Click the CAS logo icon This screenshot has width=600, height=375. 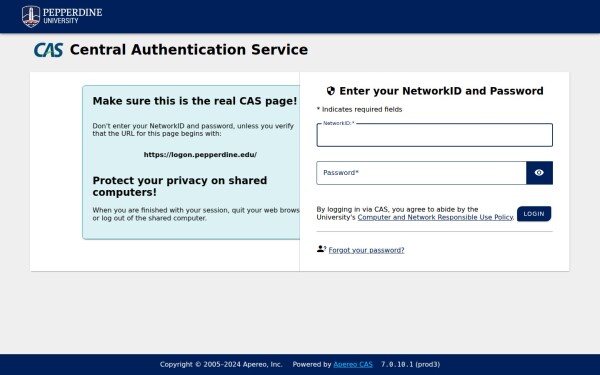tap(49, 50)
